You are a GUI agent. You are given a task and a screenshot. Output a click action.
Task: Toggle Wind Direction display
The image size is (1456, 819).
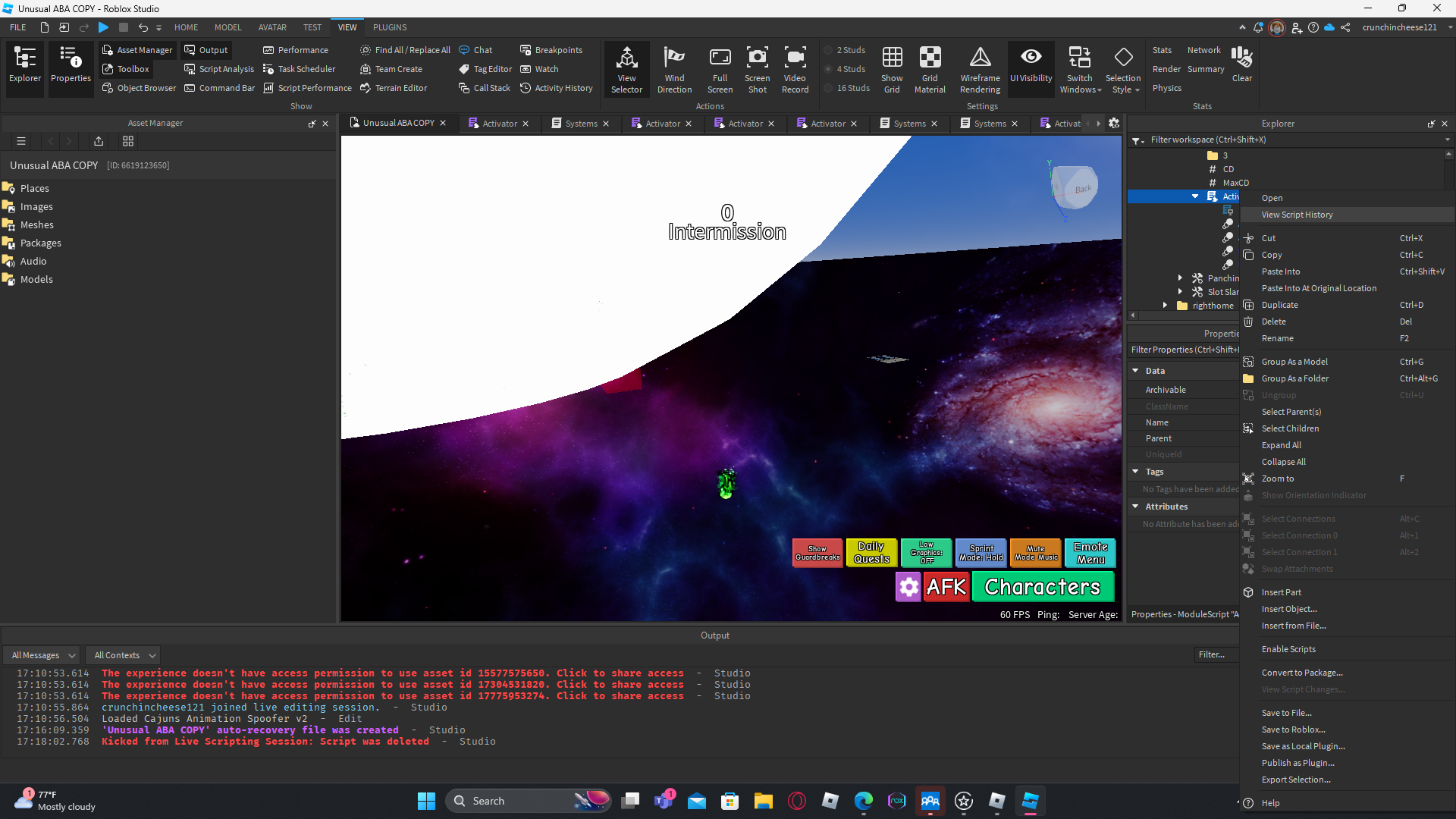674,69
